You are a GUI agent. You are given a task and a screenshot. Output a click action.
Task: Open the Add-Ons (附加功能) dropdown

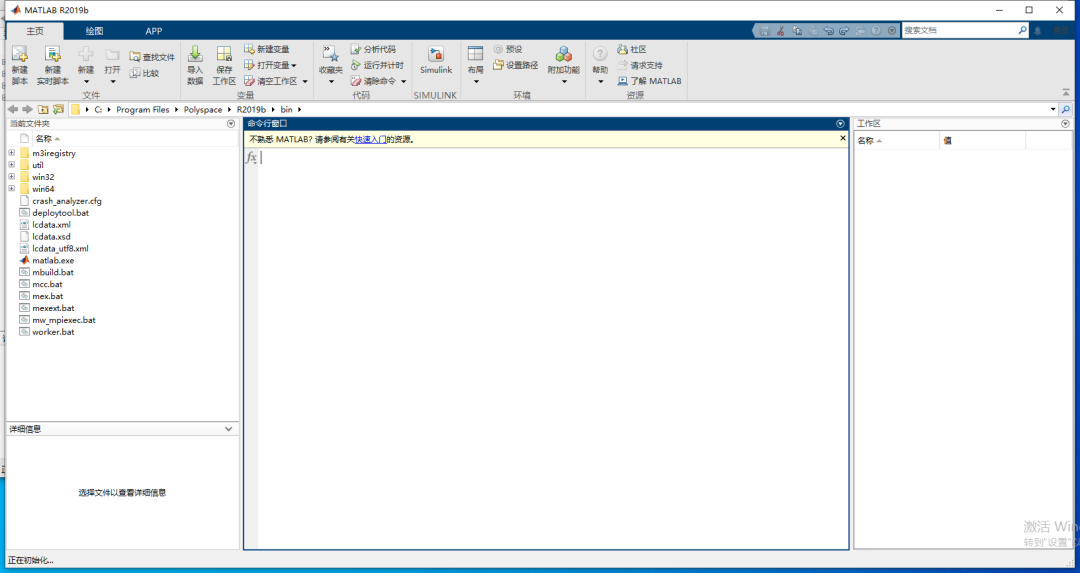pos(564,82)
